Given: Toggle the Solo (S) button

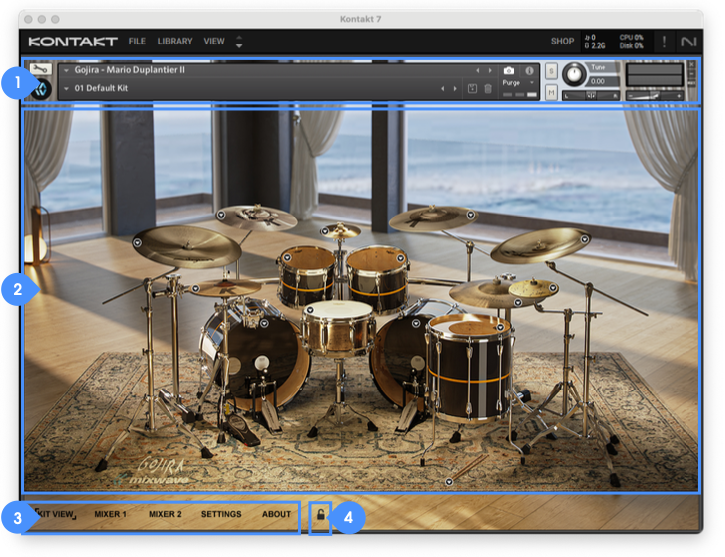Looking at the screenshot, I should [551, 72].
